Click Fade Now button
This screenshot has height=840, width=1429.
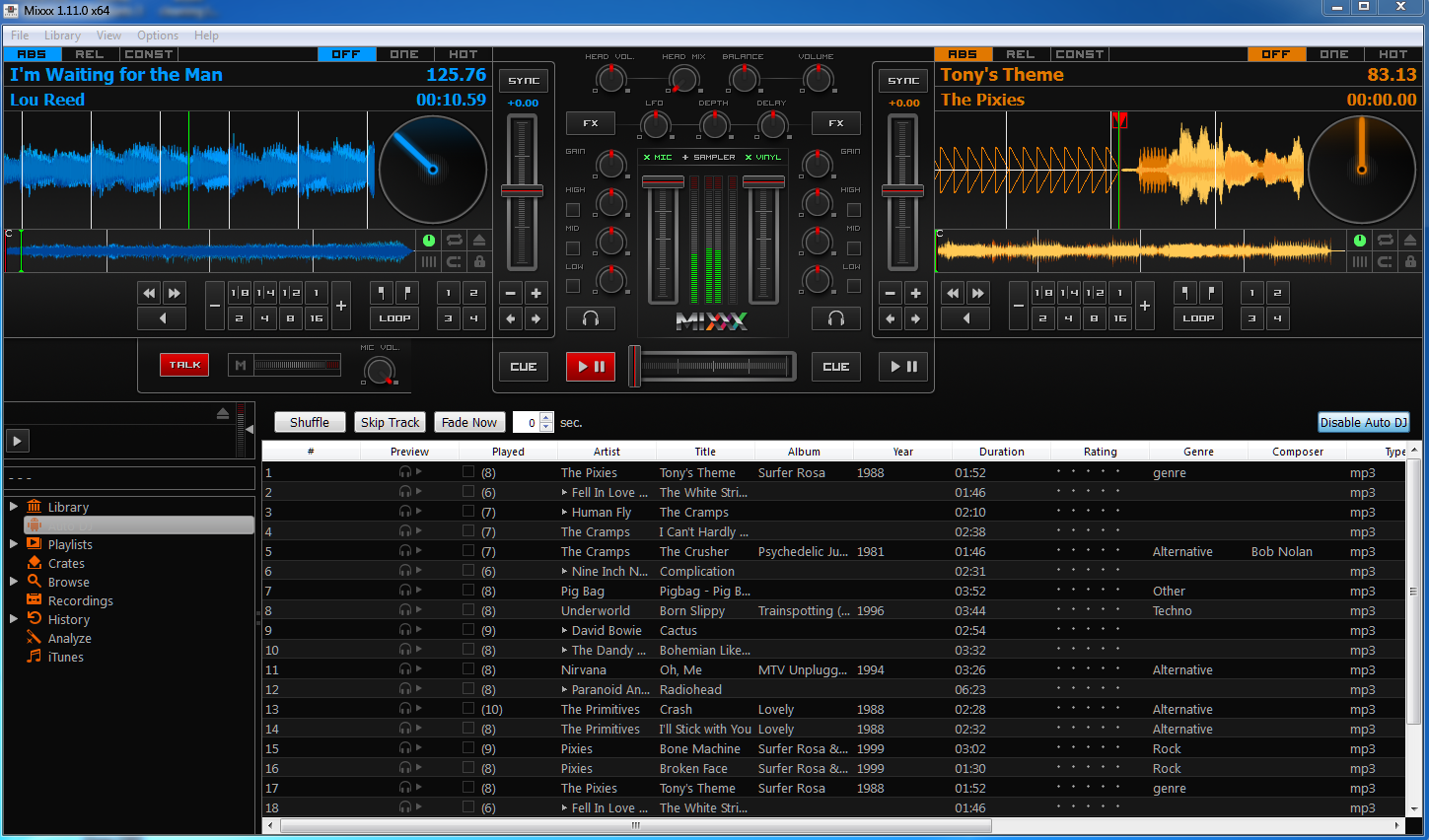(x=469, y=422)
